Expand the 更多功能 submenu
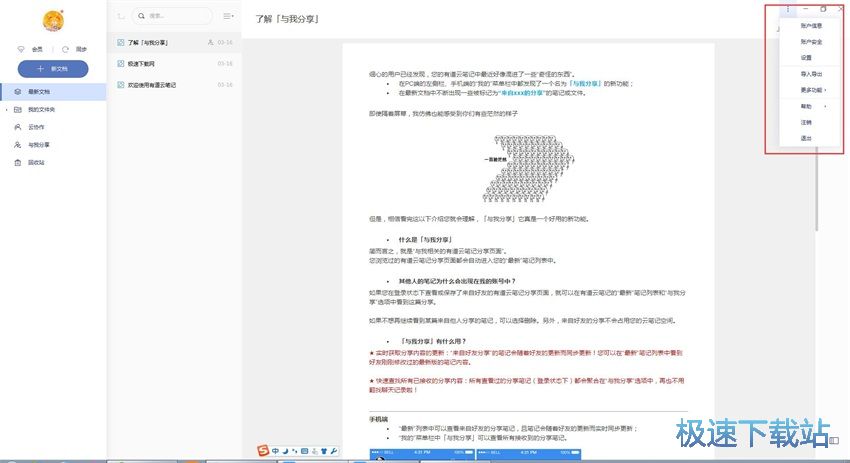This screenshot has height=463, width=850. click(811, 90)
